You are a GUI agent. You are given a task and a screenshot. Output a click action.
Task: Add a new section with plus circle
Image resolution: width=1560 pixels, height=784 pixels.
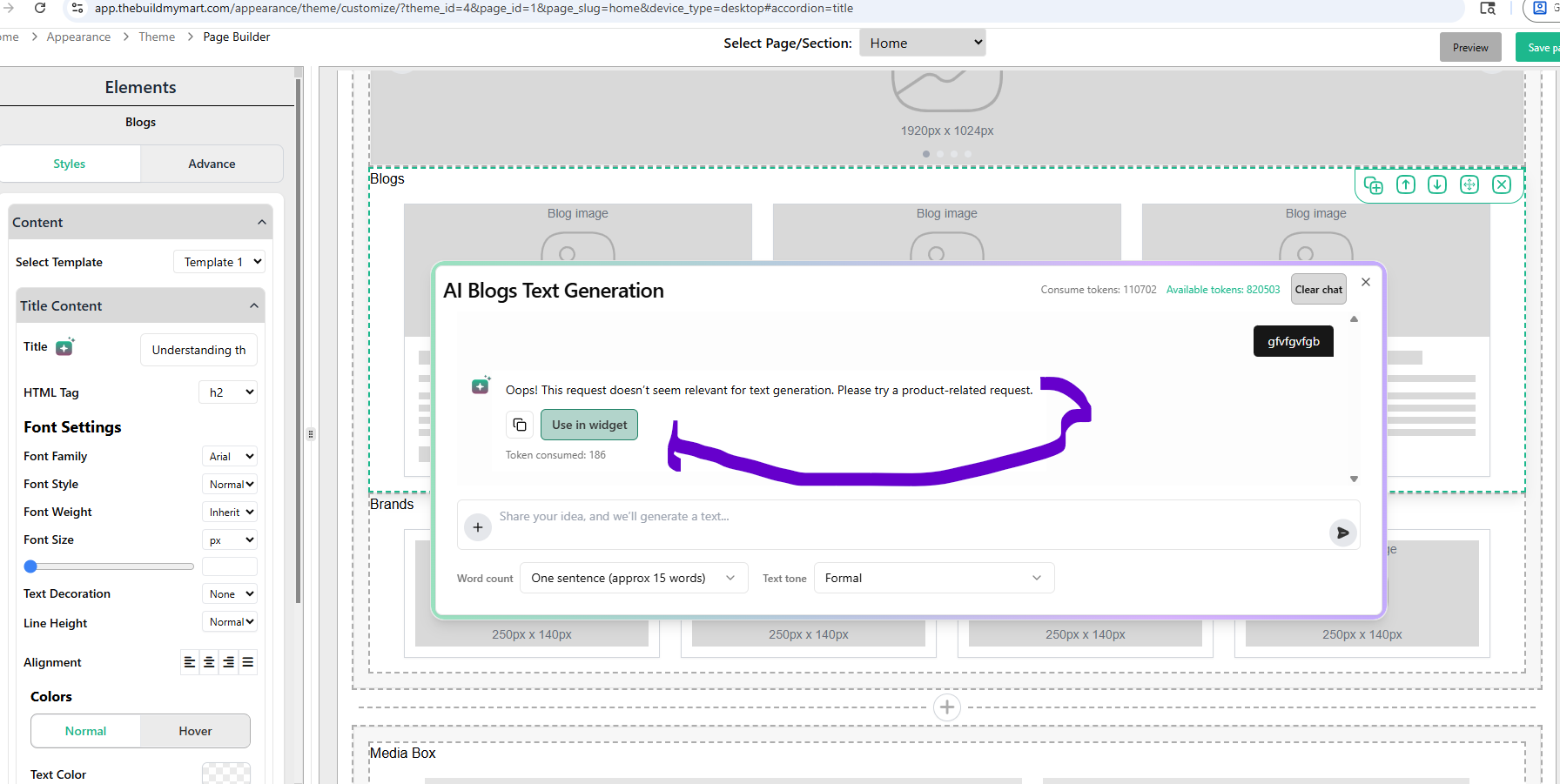coord(947,707)
